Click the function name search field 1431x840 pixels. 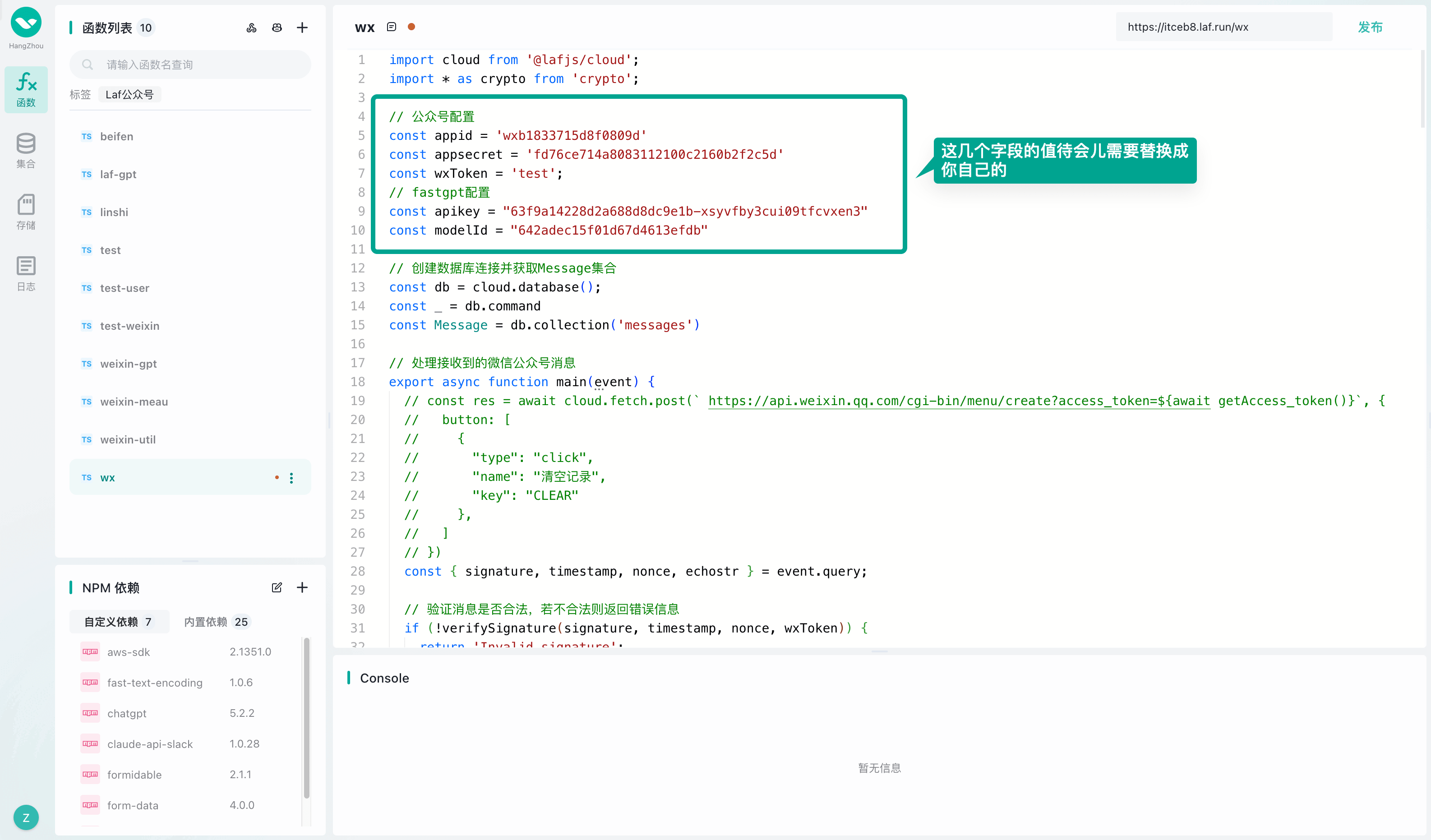tap(190, 65)
